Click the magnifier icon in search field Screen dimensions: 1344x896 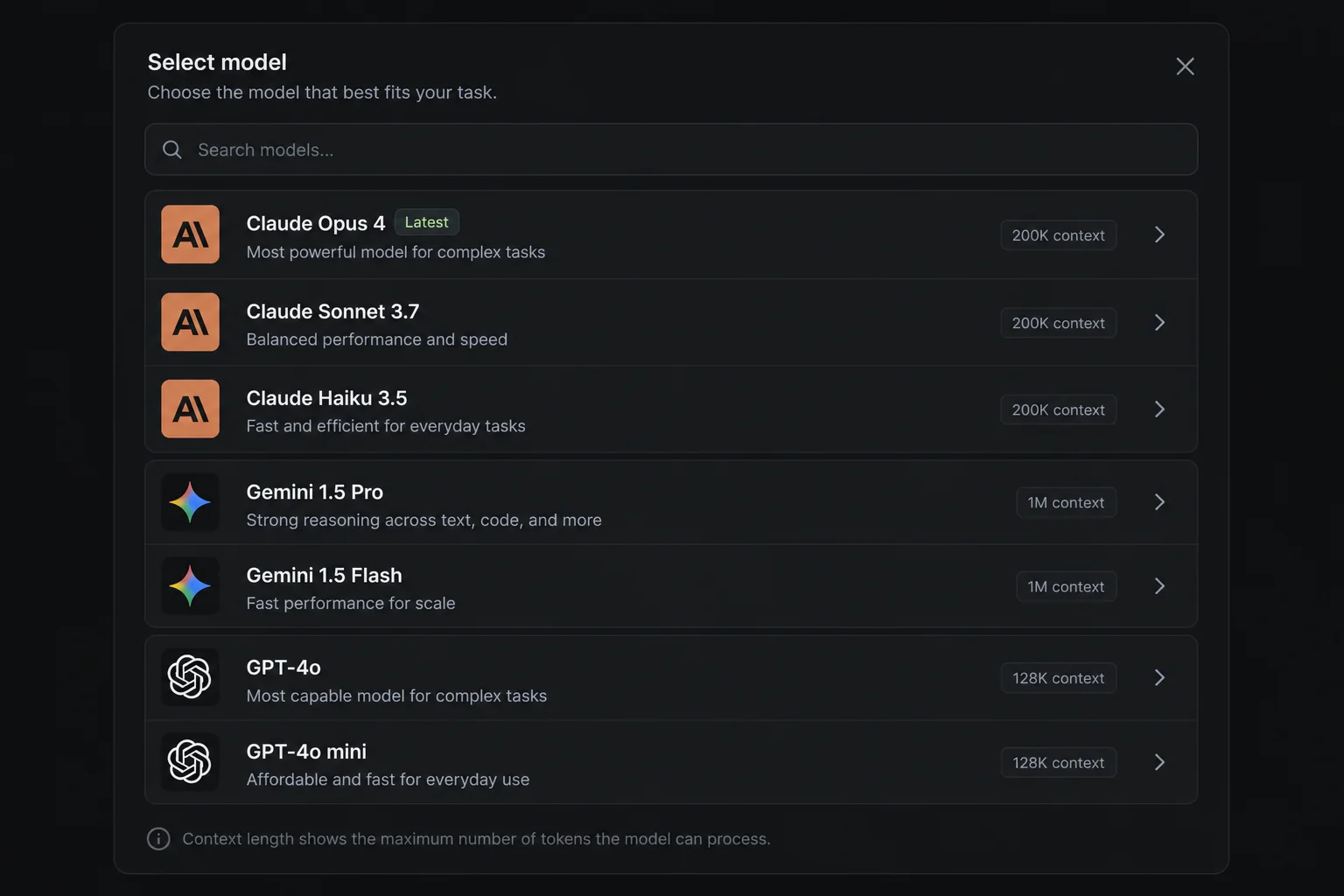172,150
